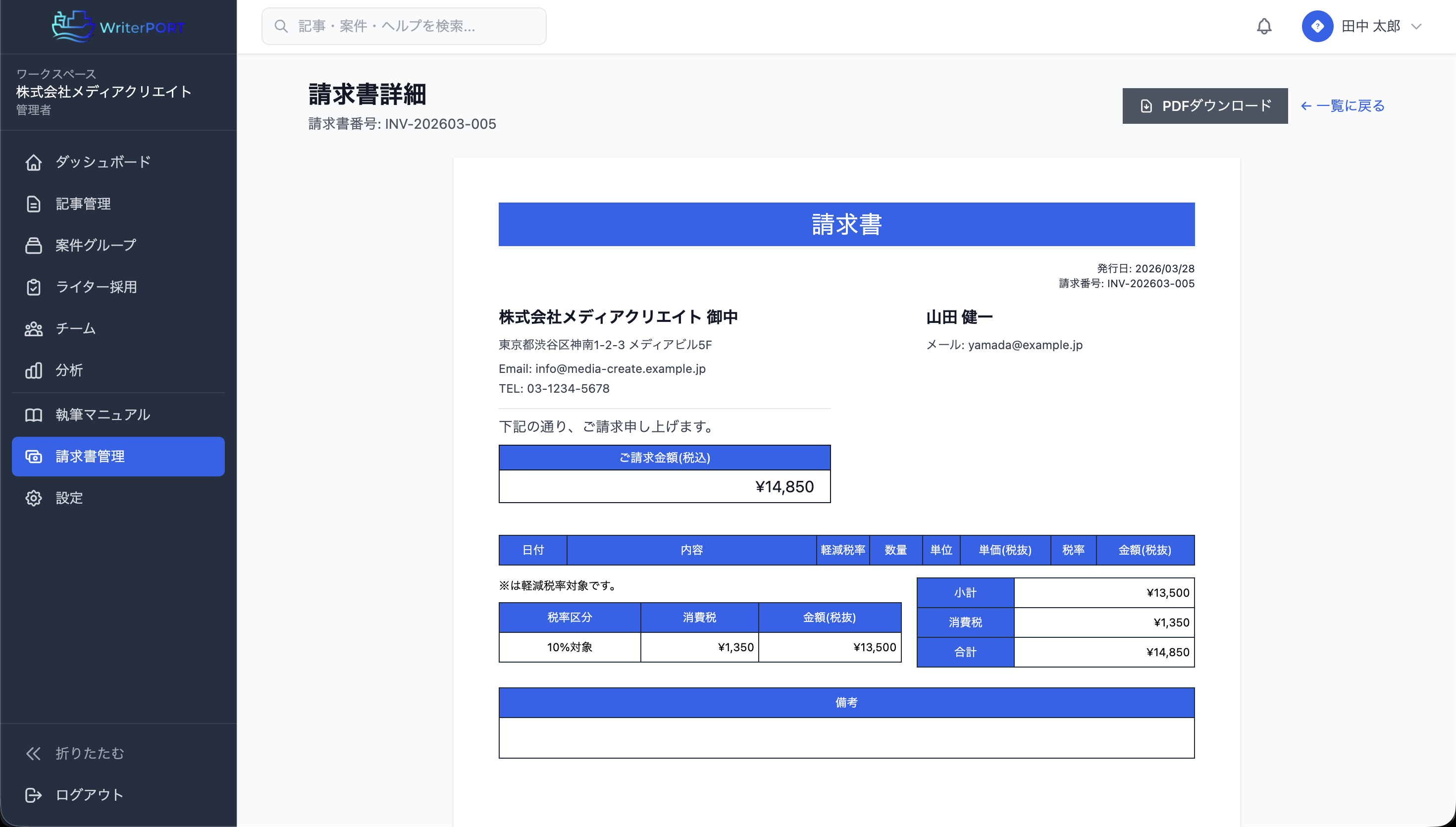Open the notifications bell
The image size is (1456, 827).
(x=1263, y=26)
